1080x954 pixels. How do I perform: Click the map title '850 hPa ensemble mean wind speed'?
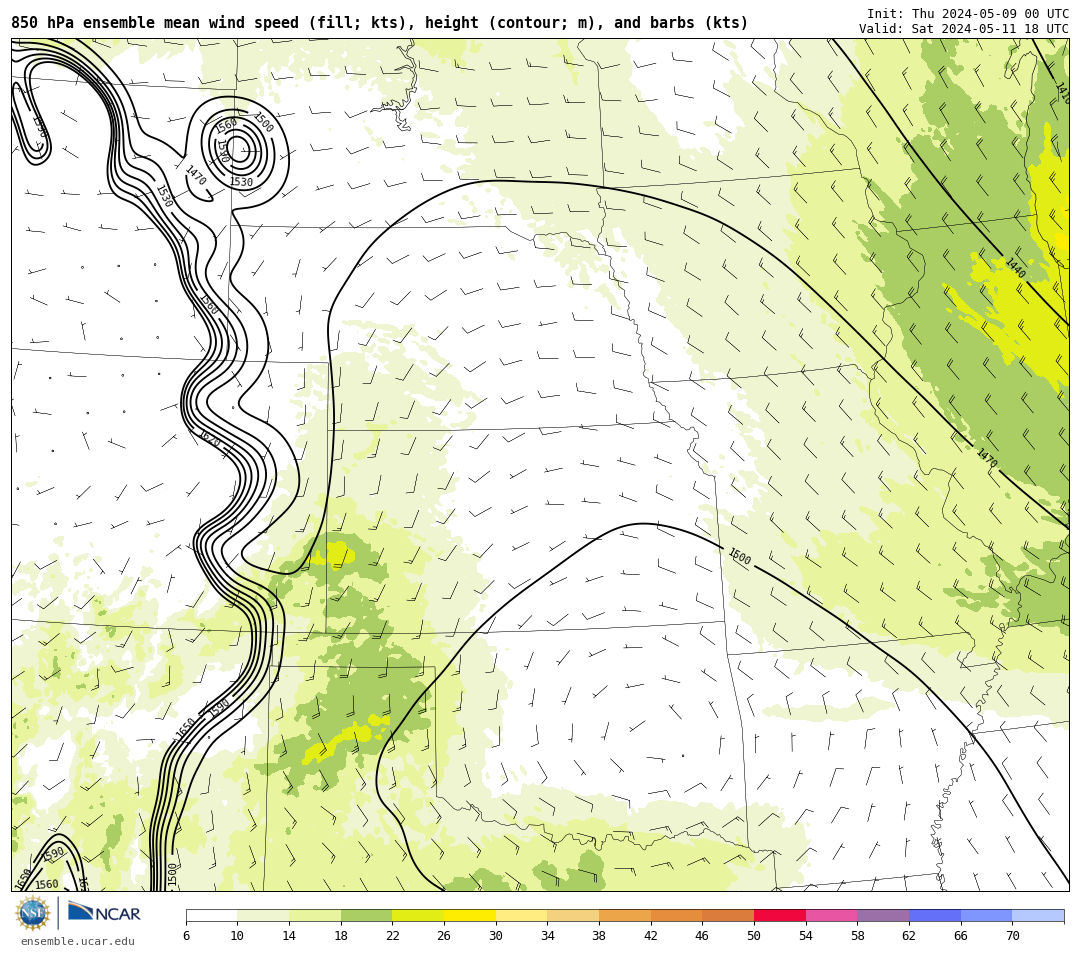155,23
